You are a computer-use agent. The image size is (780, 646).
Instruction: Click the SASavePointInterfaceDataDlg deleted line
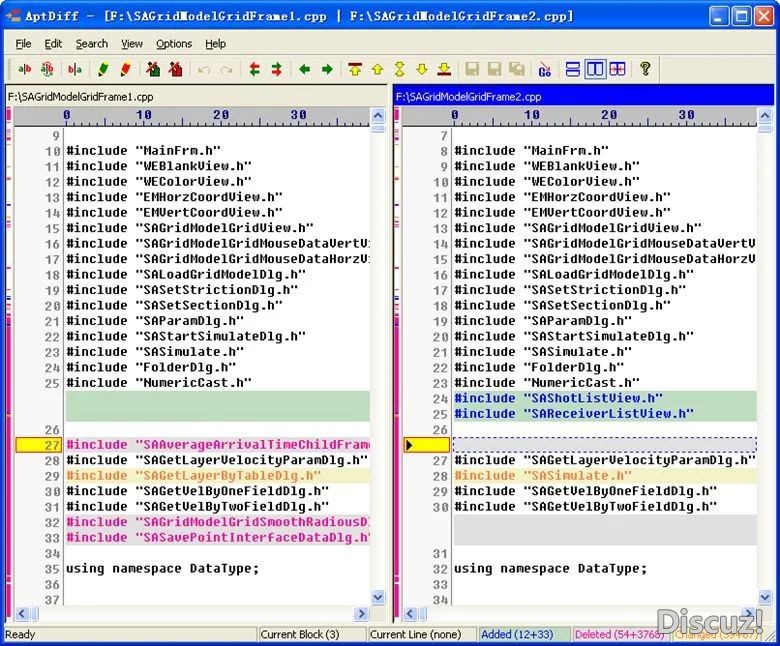pos(218,538)
